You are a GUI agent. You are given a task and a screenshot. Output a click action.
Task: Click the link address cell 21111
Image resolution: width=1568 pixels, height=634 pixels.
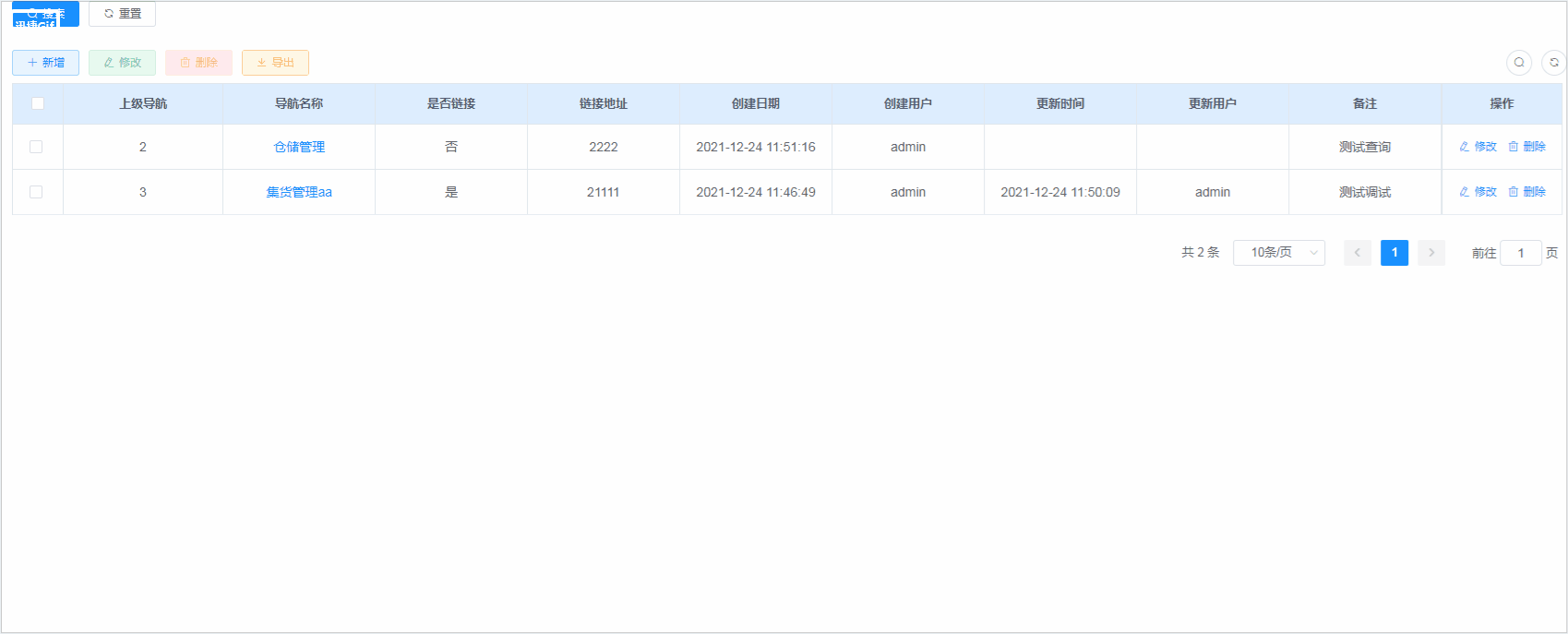tap(604, 192)
